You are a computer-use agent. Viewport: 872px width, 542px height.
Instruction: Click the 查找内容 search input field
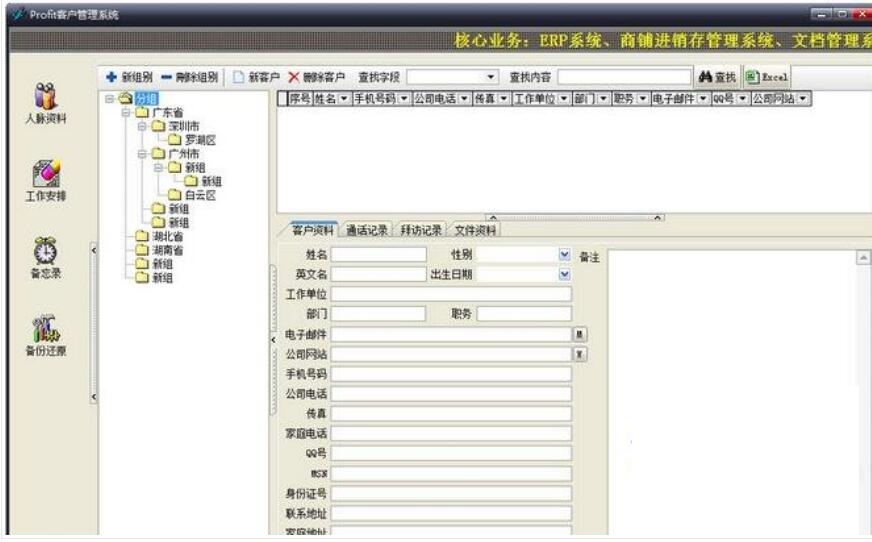[624, 77]
